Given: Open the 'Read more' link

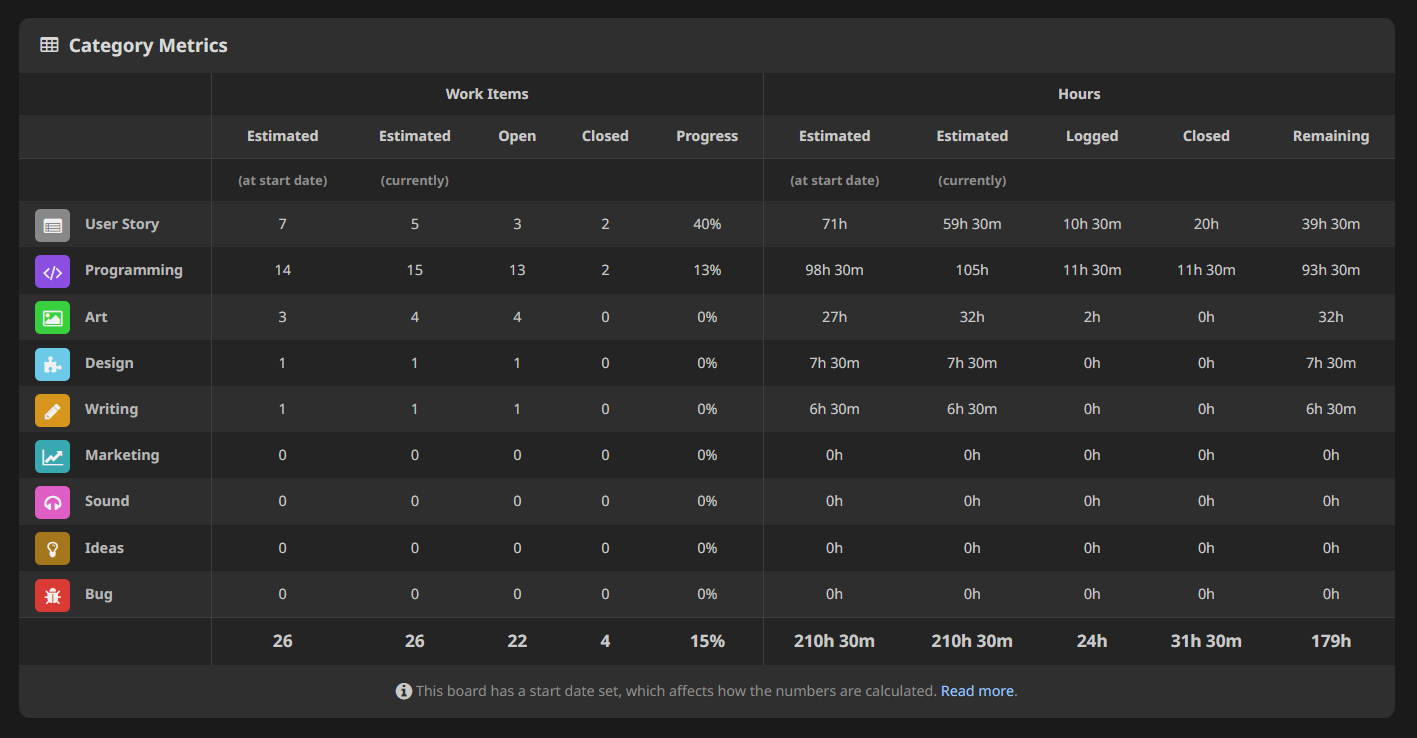Looking at the screenshot, I should (x=976, y=690).
